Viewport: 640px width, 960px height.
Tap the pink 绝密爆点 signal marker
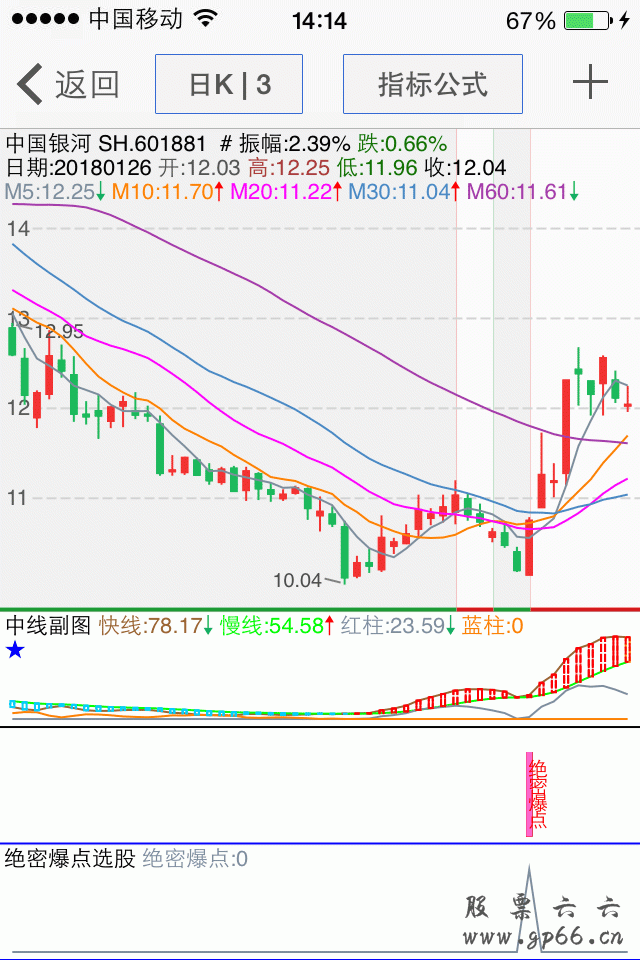click(536, 793)
